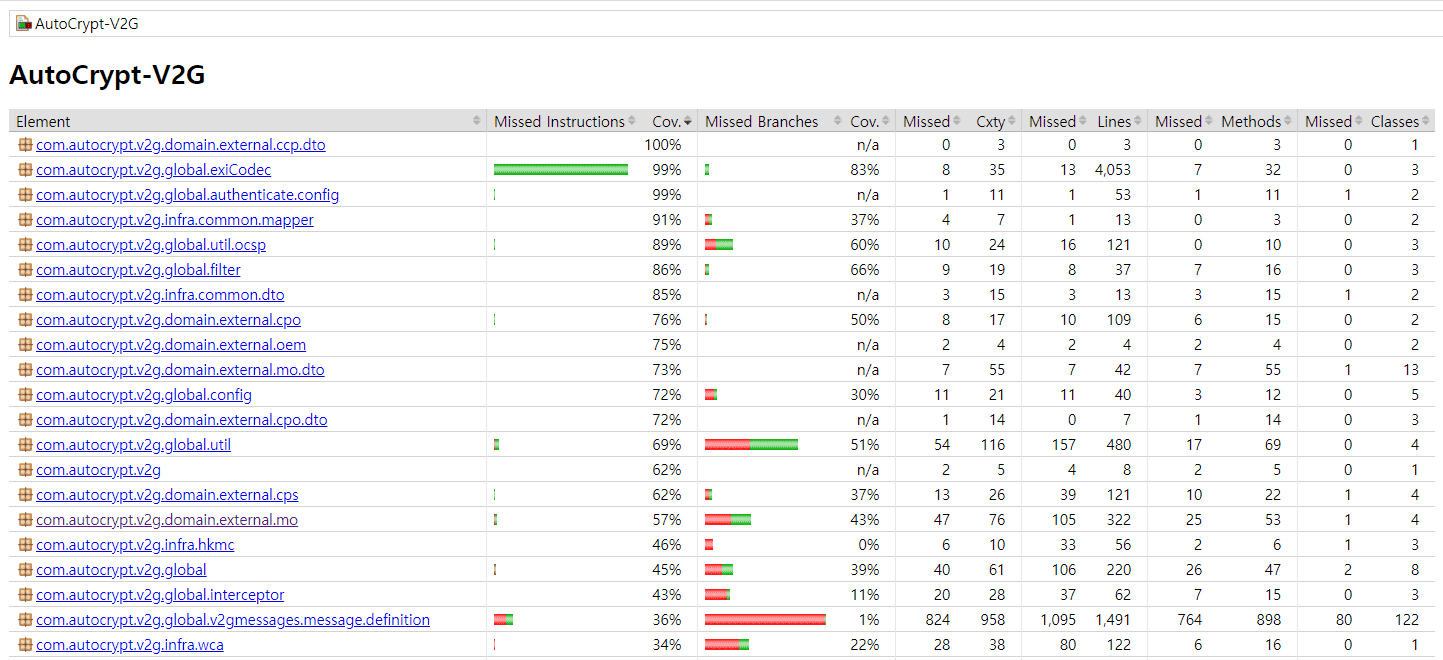Click the AutoCrypt-V2G breadcrumb report icon

tap(24, 24)
